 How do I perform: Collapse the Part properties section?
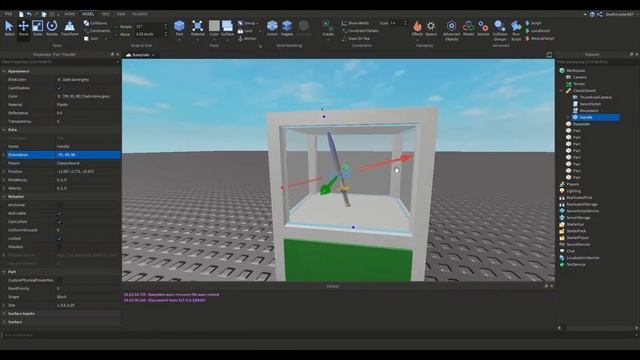click(x=4, y=272)
